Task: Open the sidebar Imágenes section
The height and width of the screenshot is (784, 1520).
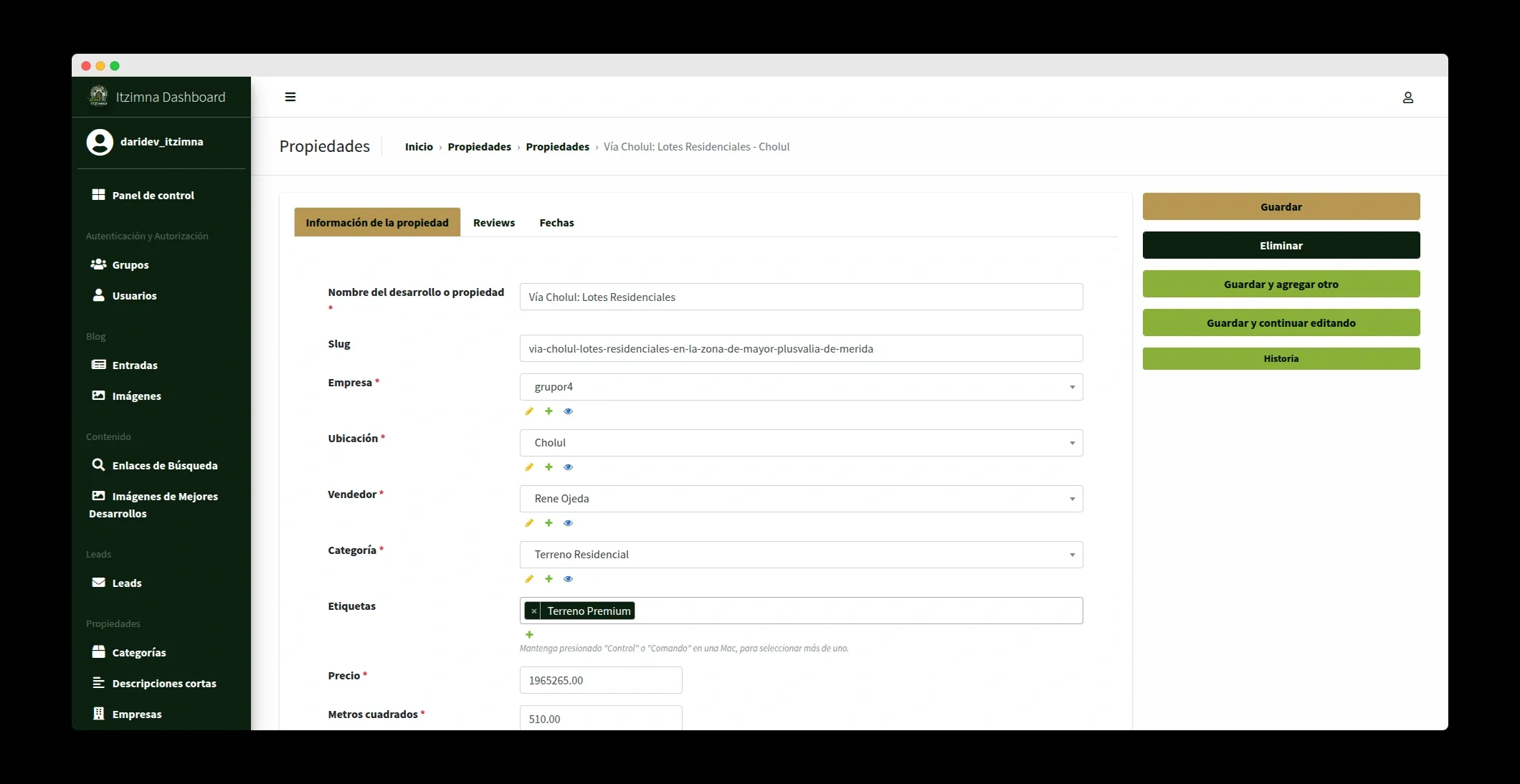Action: (x=136, y=396)
